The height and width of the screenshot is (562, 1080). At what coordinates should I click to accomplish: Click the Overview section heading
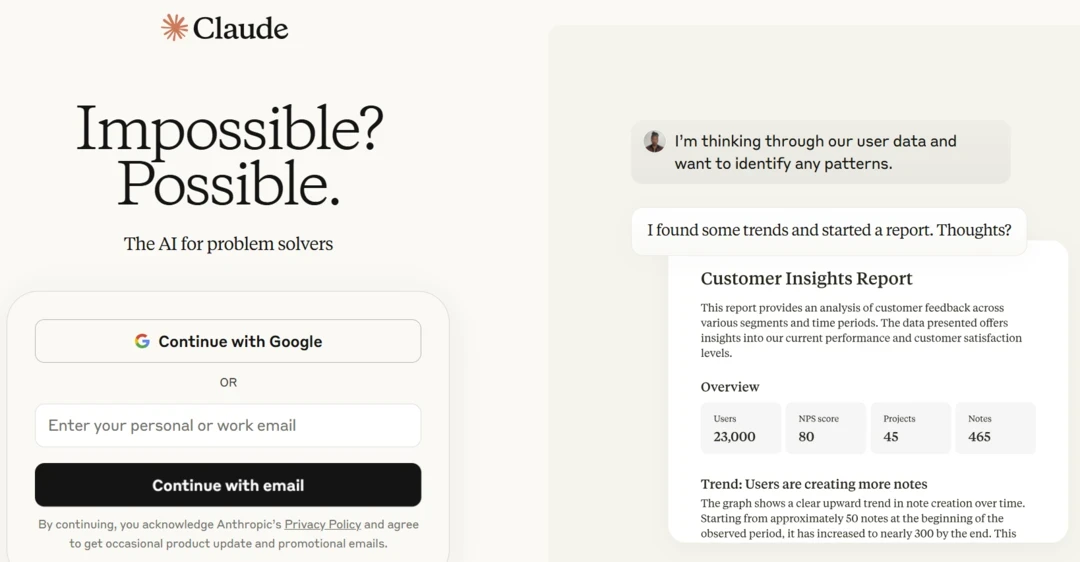(730, 387)
